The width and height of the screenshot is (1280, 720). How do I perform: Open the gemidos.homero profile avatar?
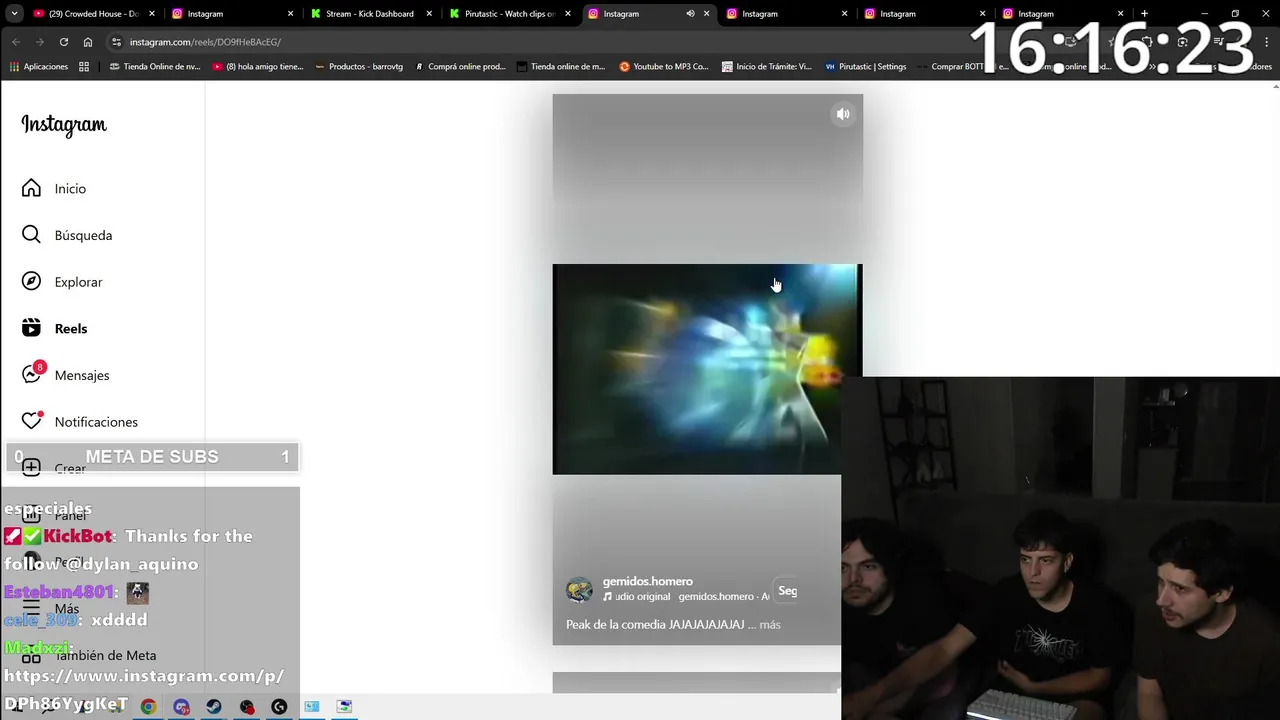pos(579,590)
